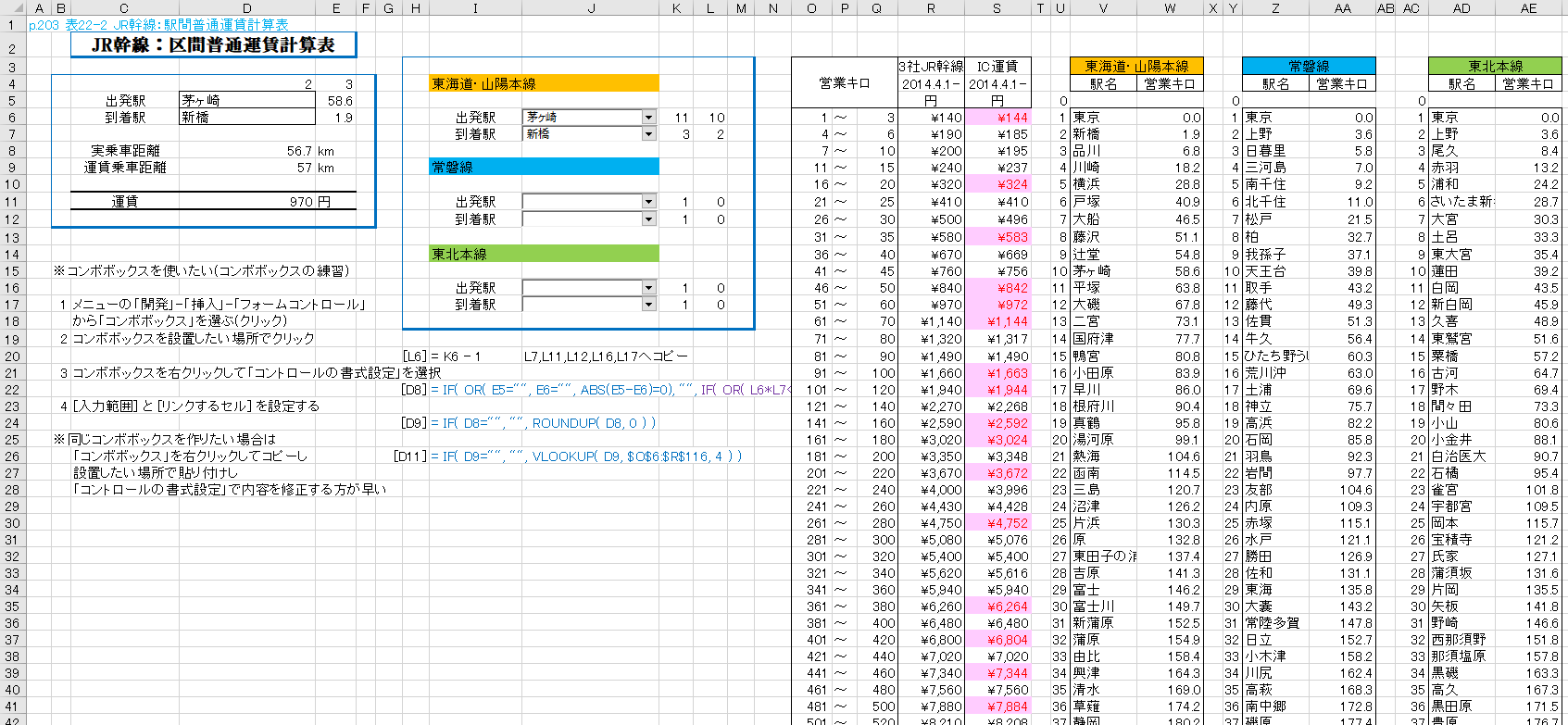This screenshot has height=725, width=1568.
Task: Expand the 常磐線 出発駅 combo box
Action: point(648,202)
